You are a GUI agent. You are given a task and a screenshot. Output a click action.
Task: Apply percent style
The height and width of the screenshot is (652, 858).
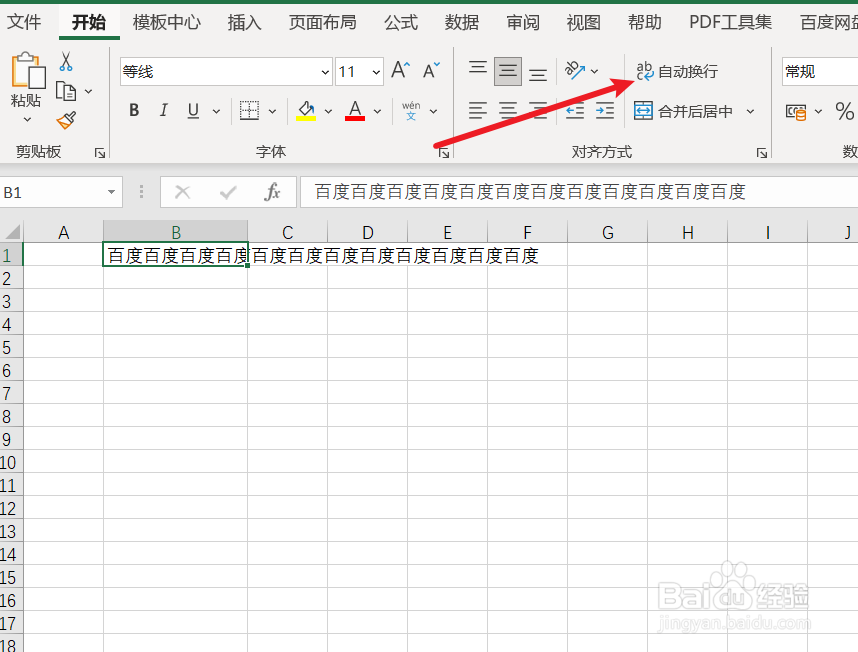point(844,112)
